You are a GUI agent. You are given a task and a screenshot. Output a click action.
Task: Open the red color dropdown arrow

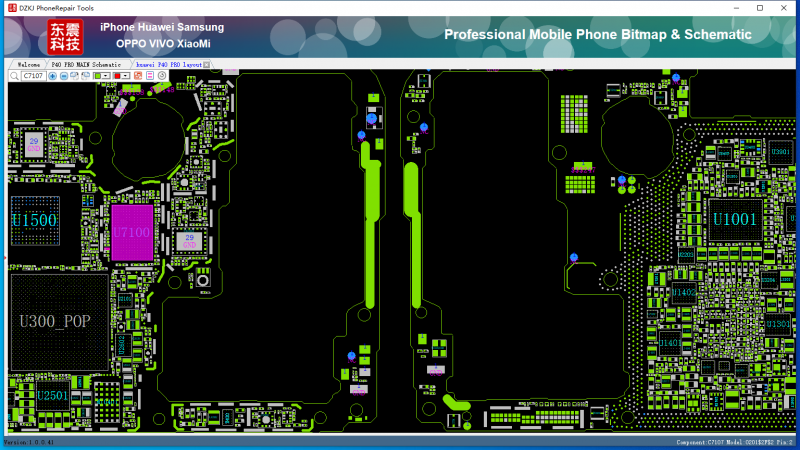tap(126, 76)
